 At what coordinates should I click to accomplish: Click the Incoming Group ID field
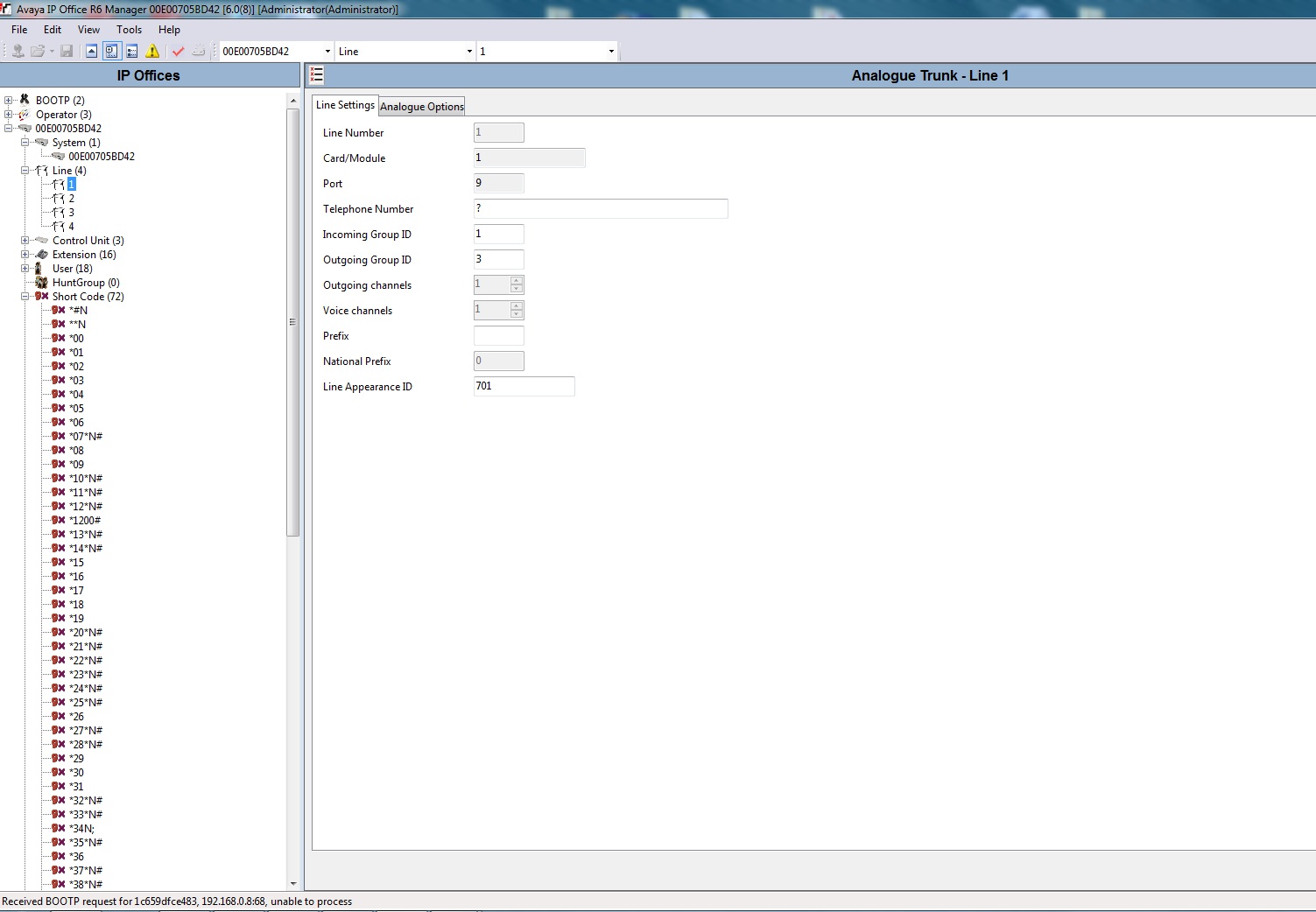[x=499, y=234]
